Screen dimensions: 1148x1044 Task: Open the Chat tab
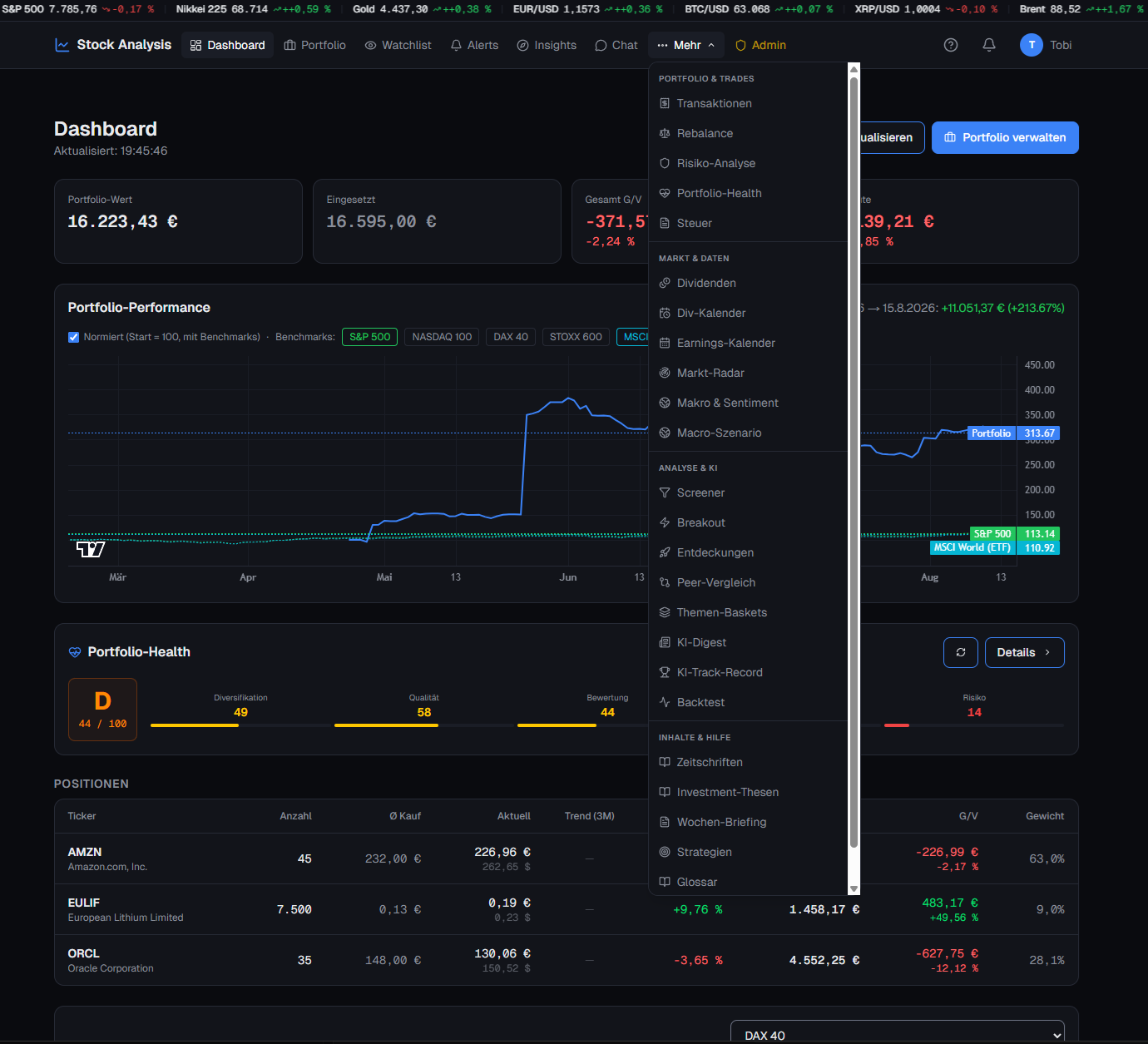(616, 45)
